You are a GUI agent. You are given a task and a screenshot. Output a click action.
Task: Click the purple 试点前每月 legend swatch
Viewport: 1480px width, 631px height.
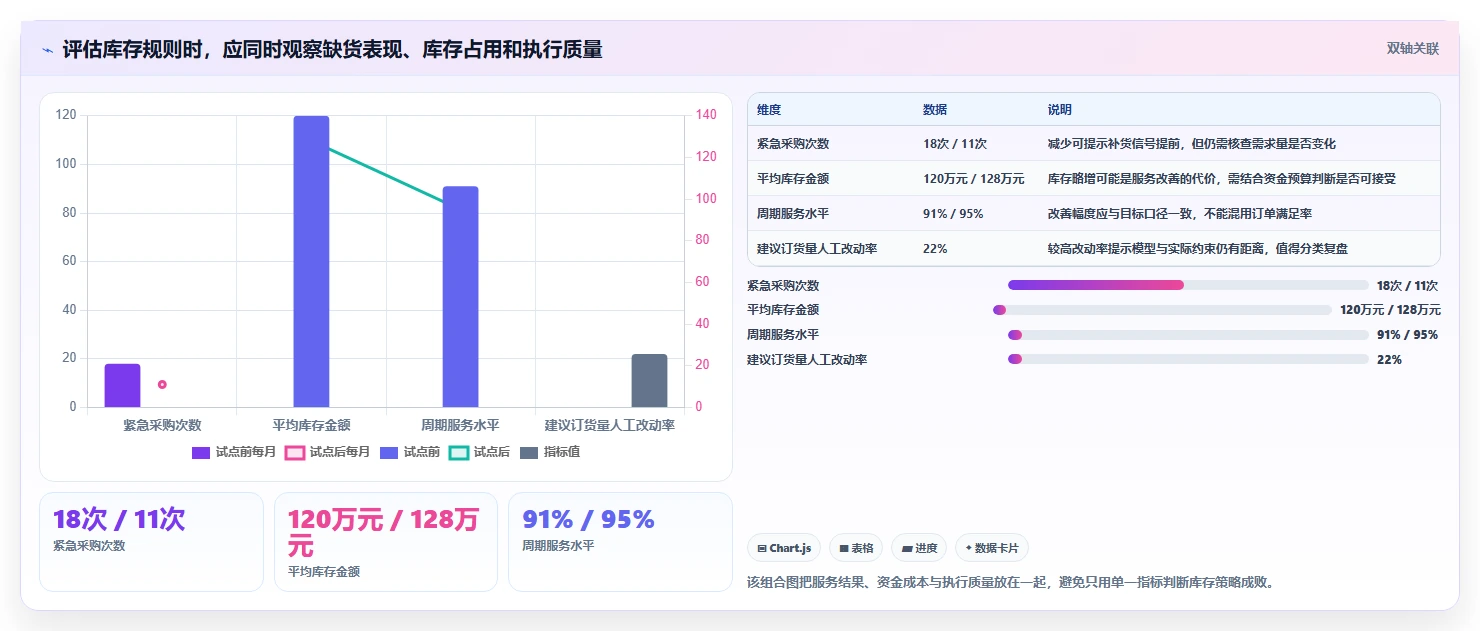coord(201,452)
